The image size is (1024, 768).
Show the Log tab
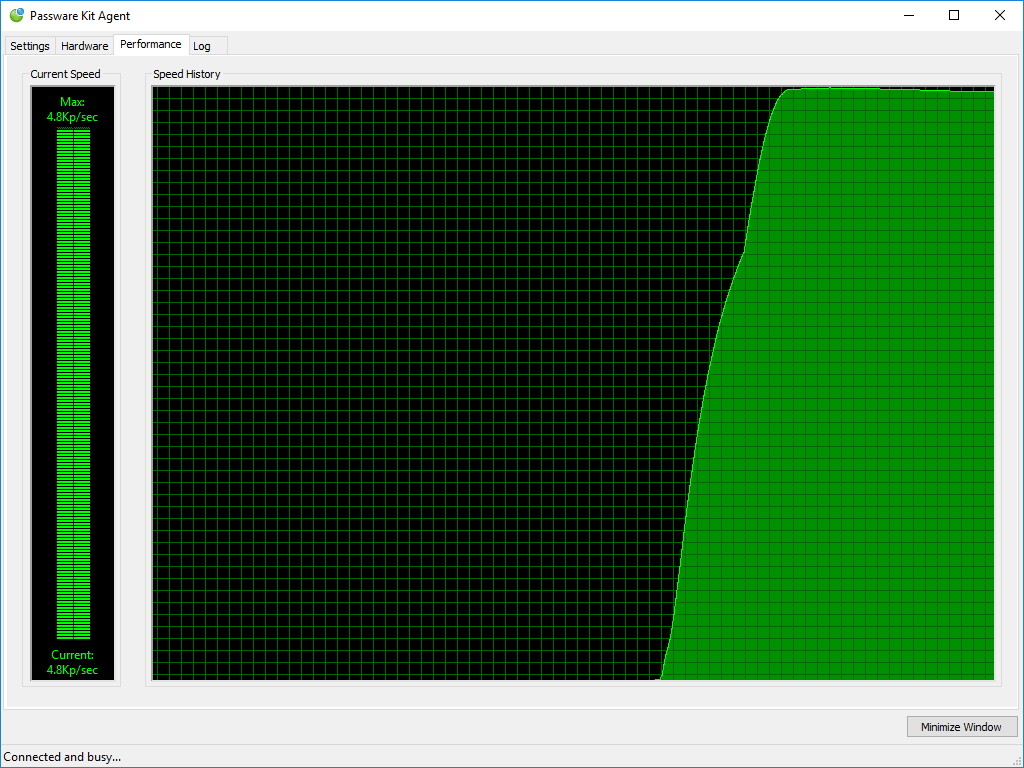[202, 46]
